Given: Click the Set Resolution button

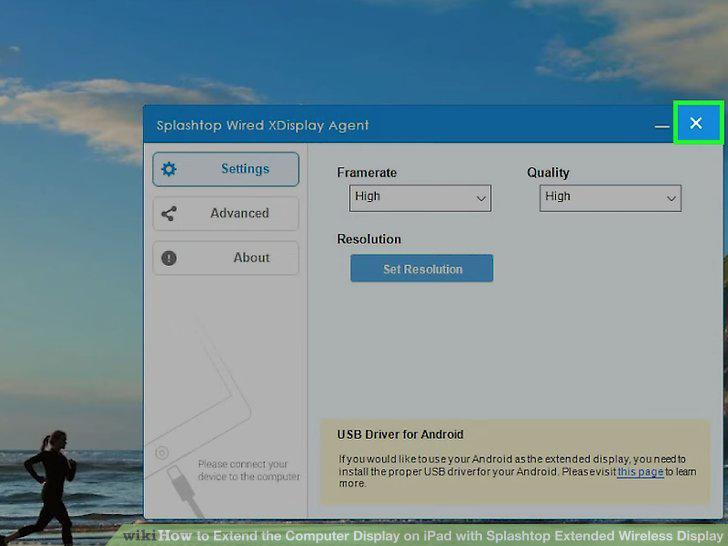Looking at the screenshot, I should (422, 268).
